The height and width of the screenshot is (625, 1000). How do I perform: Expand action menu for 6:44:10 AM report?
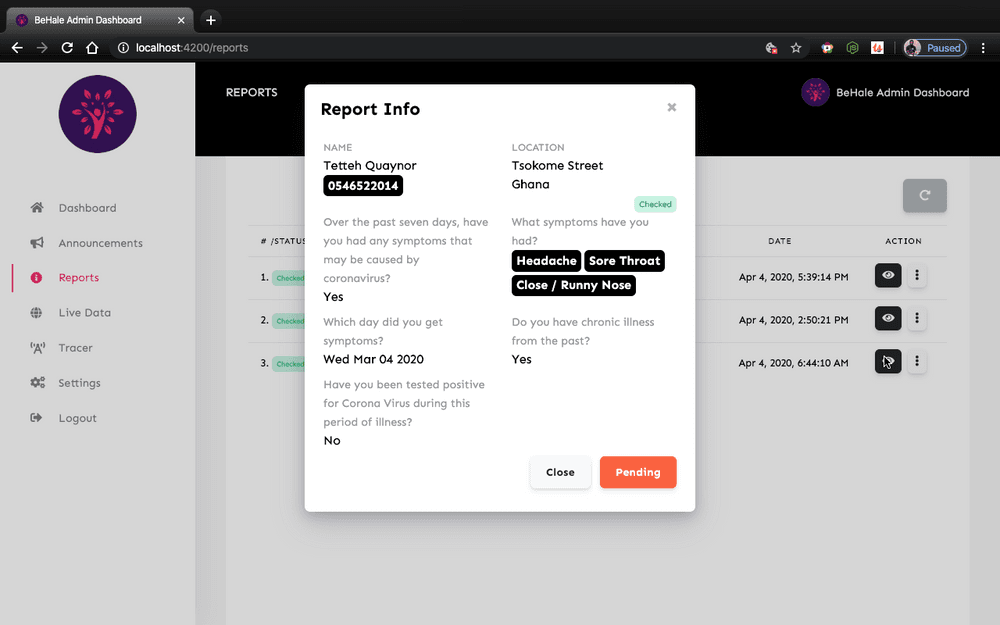coord(917,362)
